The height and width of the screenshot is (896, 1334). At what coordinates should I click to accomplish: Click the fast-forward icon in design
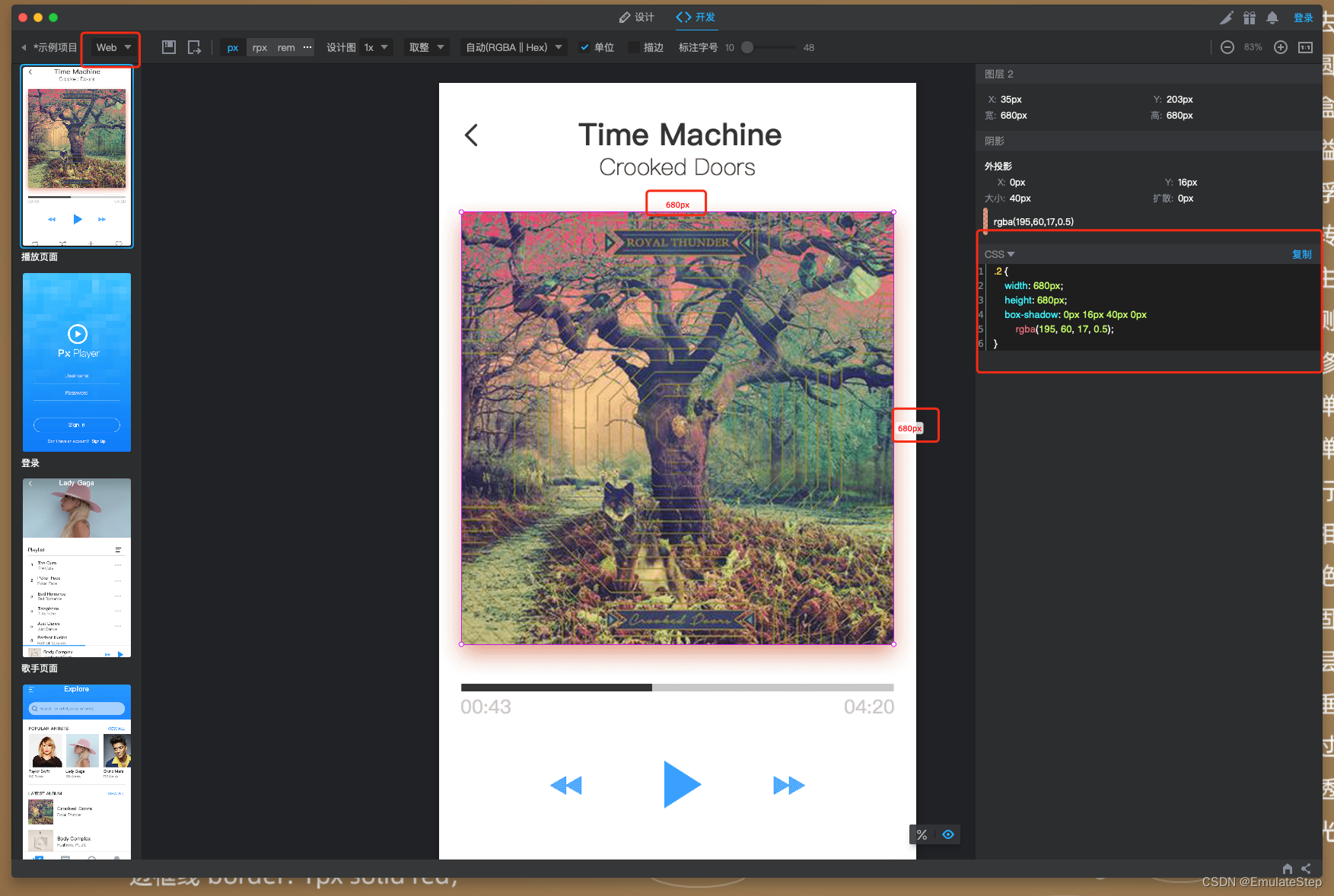[x=789, y=785]
